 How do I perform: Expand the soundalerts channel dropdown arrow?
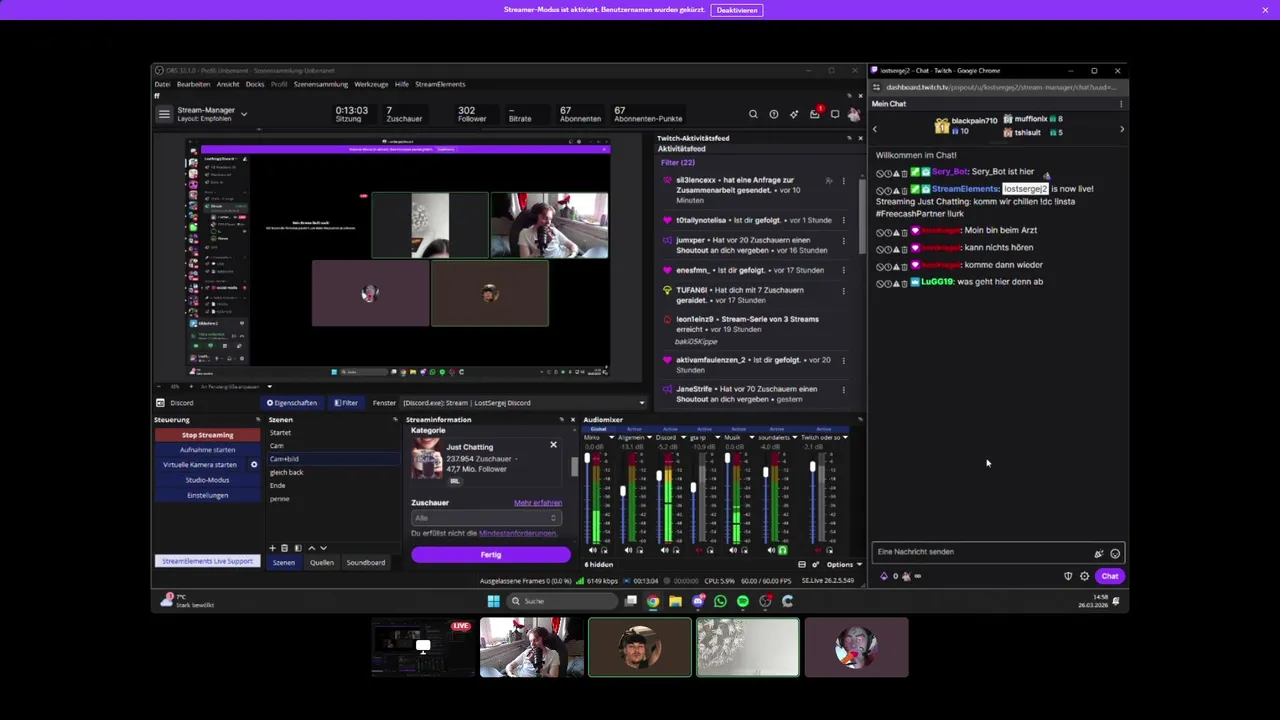pos(795,437)
